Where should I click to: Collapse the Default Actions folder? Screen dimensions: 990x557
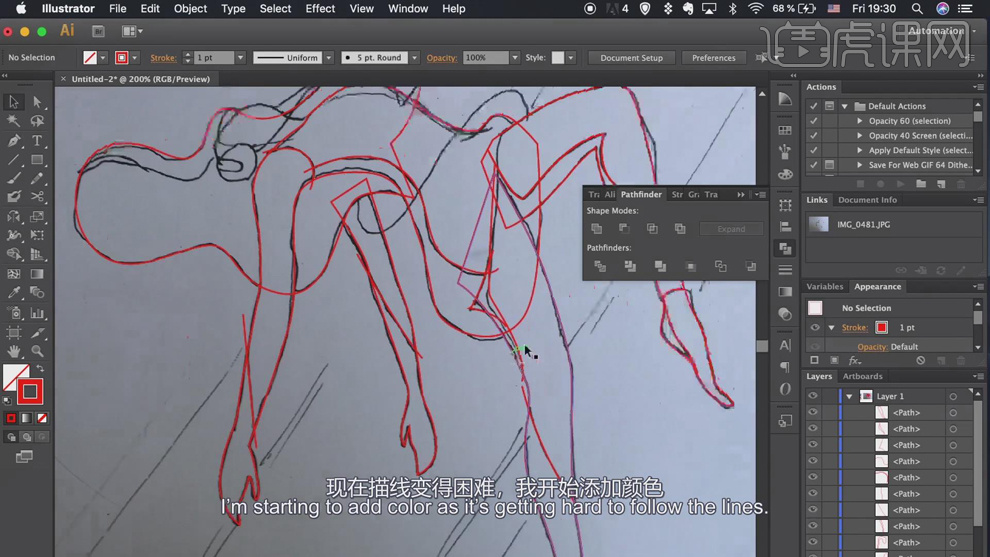tap(845, 106)
